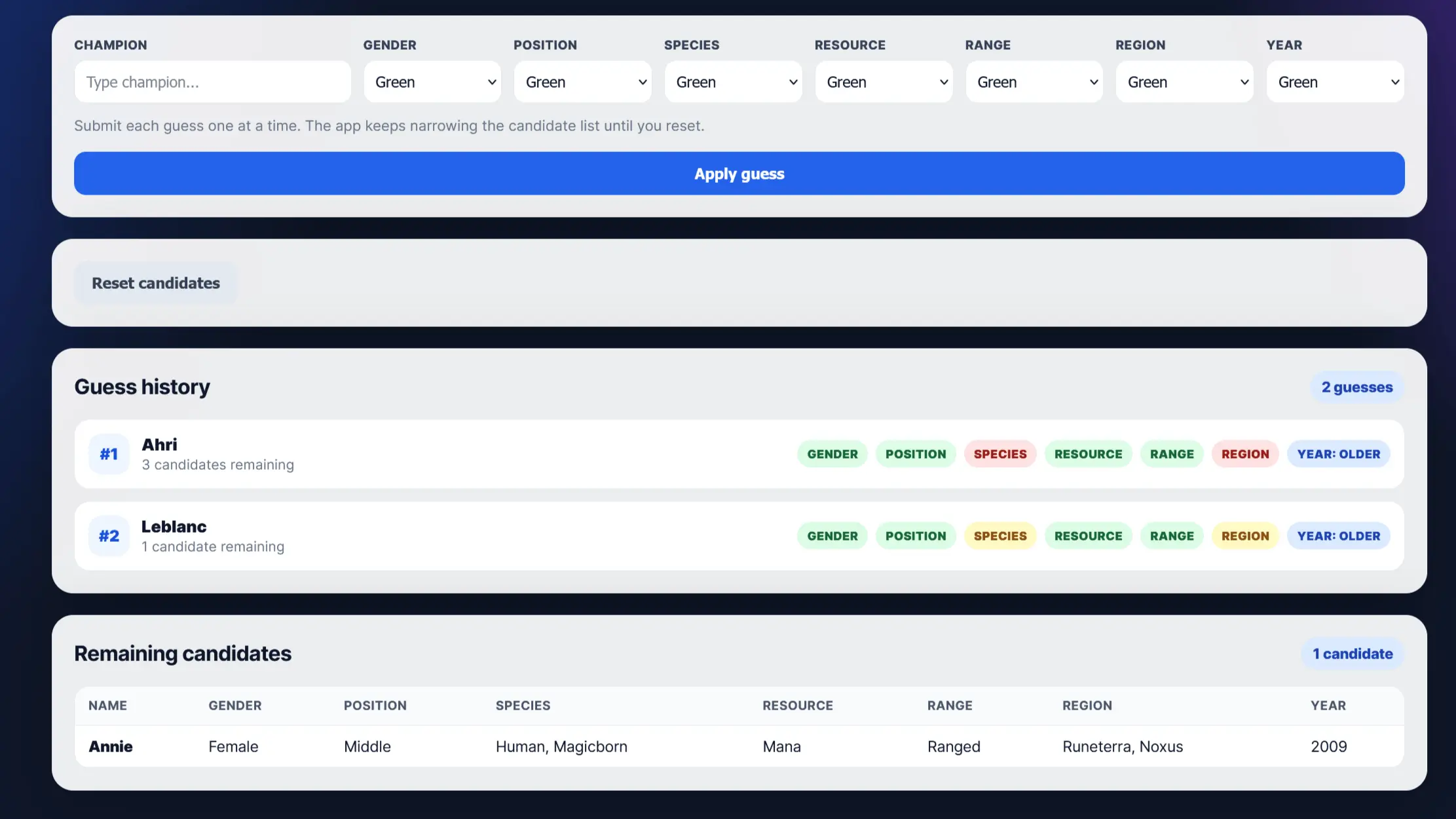Open the Year feedback dropdown
Viewport: 1456px width, 819px height.
[x=1335, y=82]
